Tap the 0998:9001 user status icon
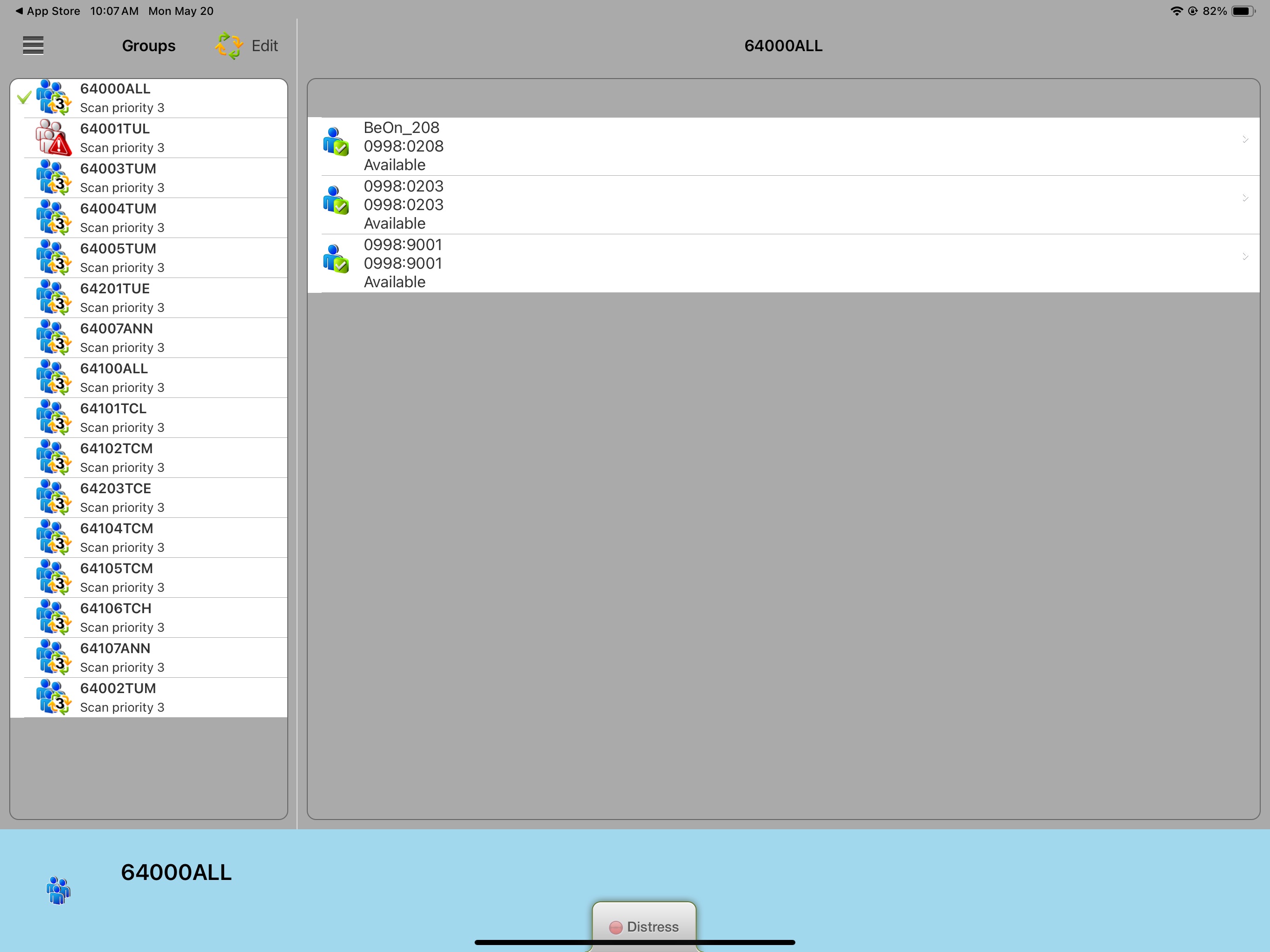The image size is (1270, 952). (x=335, y=259)
